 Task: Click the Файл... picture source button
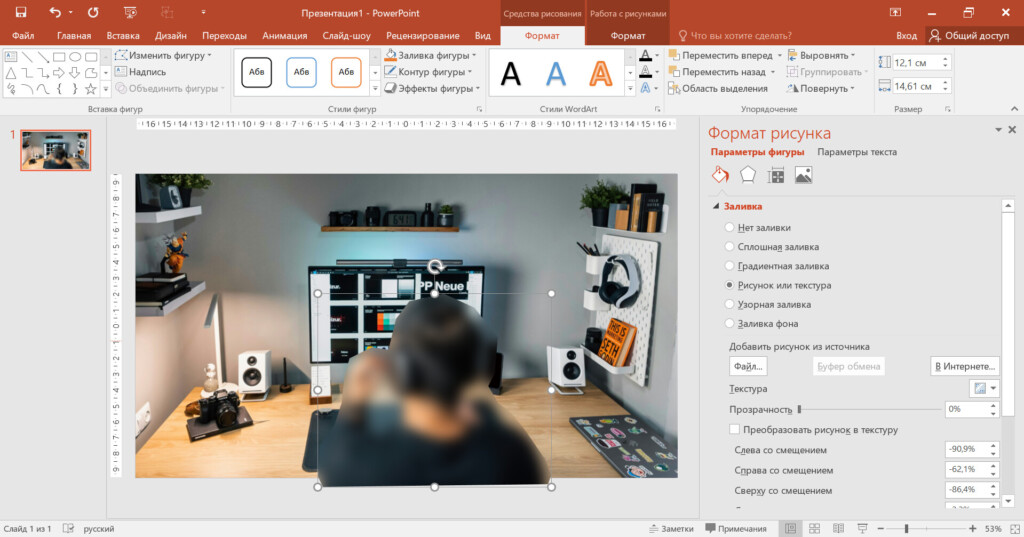748,366
